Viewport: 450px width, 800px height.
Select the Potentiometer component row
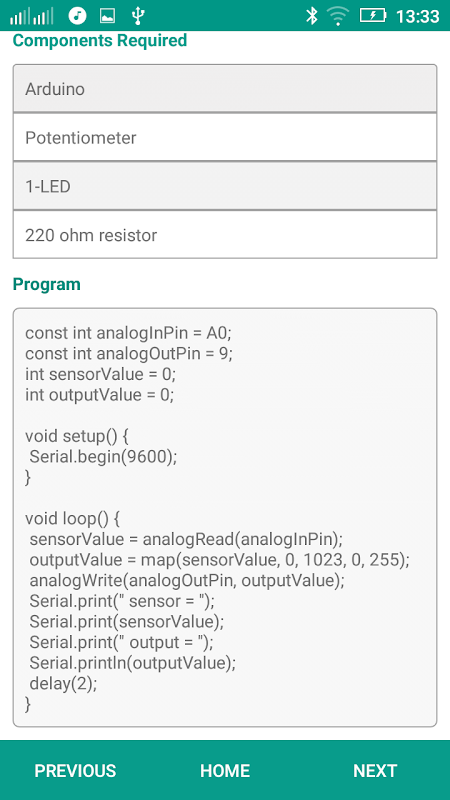[x=225, y=137]
